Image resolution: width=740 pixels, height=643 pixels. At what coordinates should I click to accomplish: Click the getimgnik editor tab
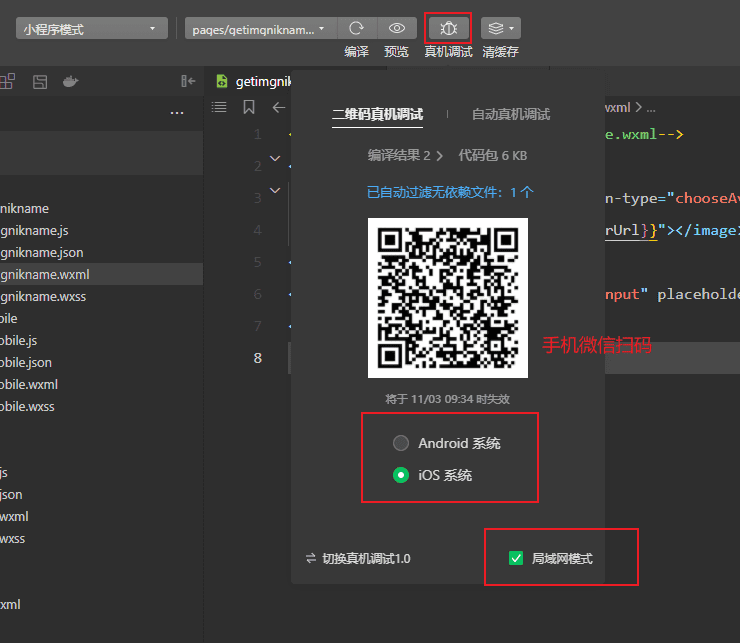(252, 81)
